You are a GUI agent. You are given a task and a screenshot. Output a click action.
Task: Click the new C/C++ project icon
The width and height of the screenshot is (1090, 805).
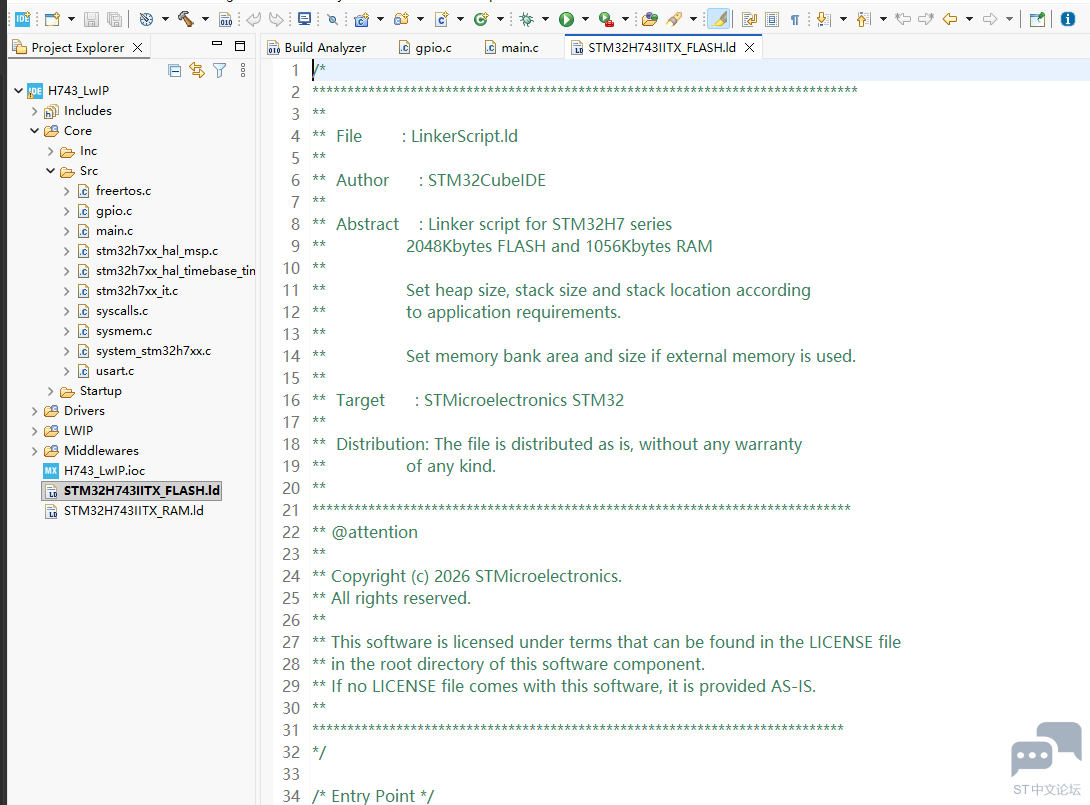[361, 19]
